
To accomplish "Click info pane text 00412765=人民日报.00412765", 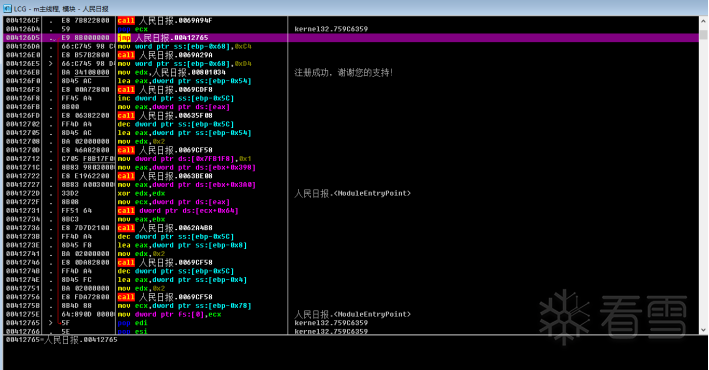I will click(61, 340).
